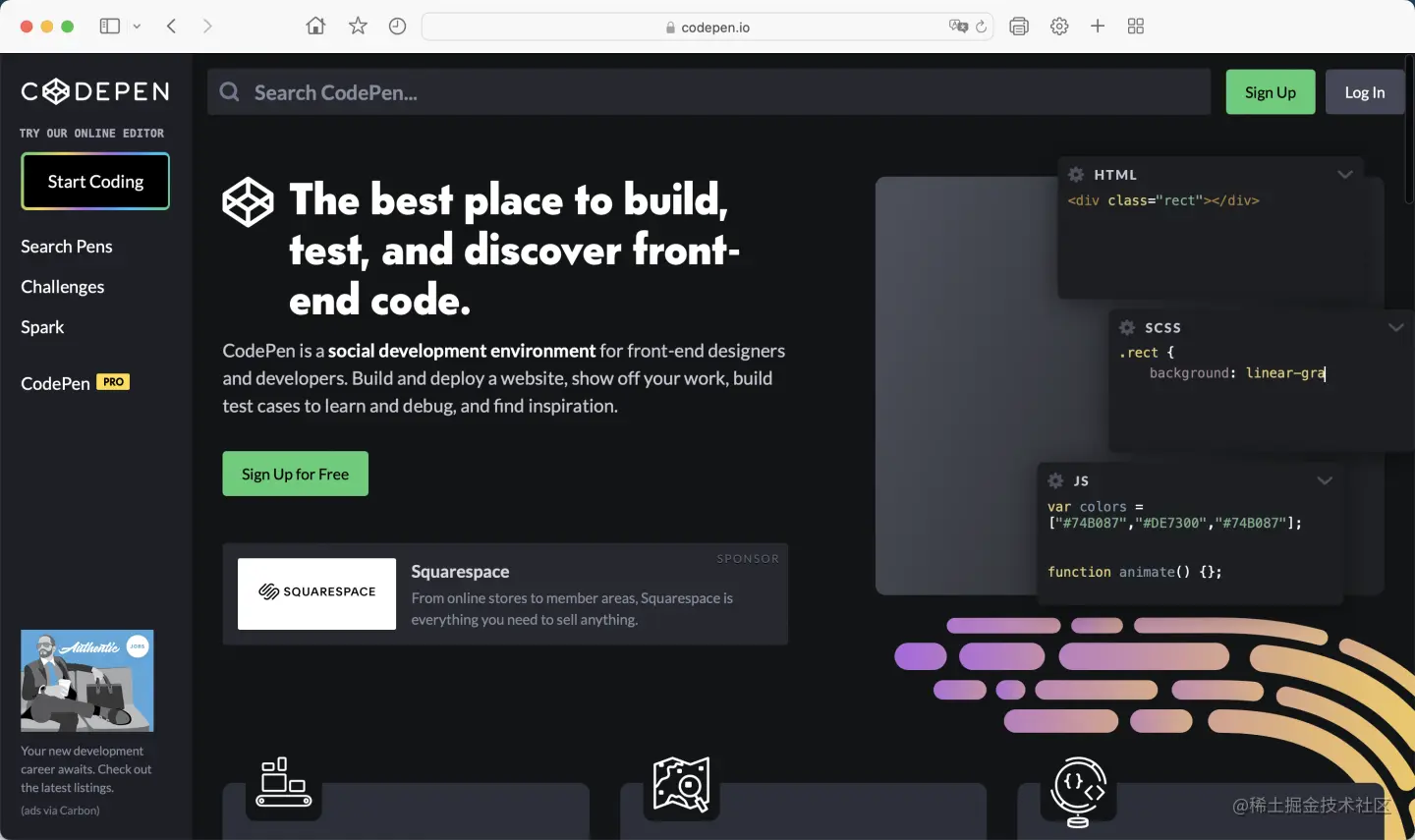Screen dimensions: 1415x840
Task: Click the SCSS background linear-gra line
Action: click(x=1237, y=373)
